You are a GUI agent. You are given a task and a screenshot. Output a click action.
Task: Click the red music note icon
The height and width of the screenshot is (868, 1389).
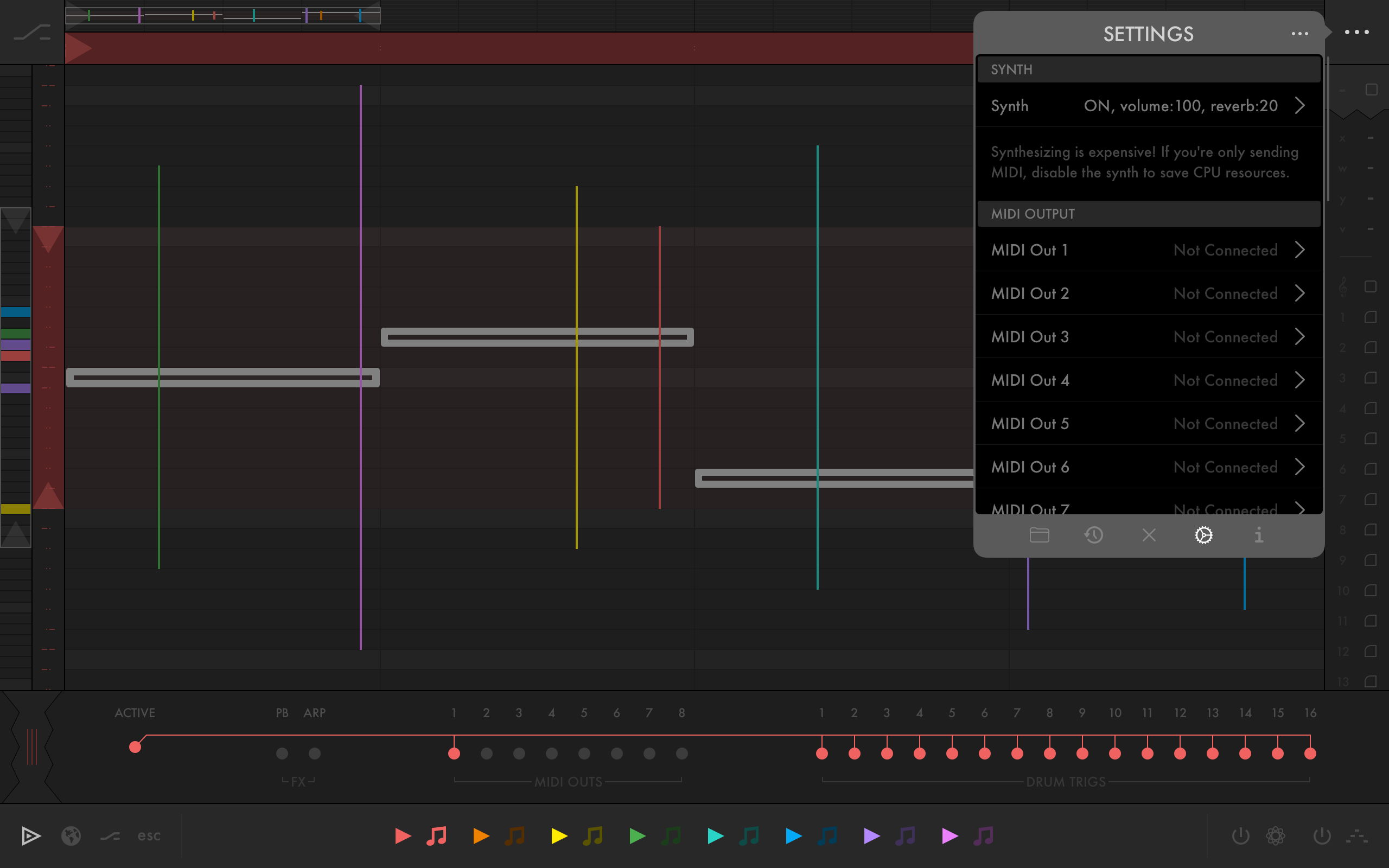tap(436, 836)
